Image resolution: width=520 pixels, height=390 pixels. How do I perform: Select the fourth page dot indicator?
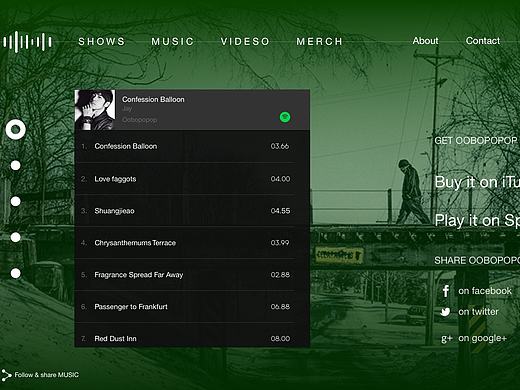(x=15, y=237)
